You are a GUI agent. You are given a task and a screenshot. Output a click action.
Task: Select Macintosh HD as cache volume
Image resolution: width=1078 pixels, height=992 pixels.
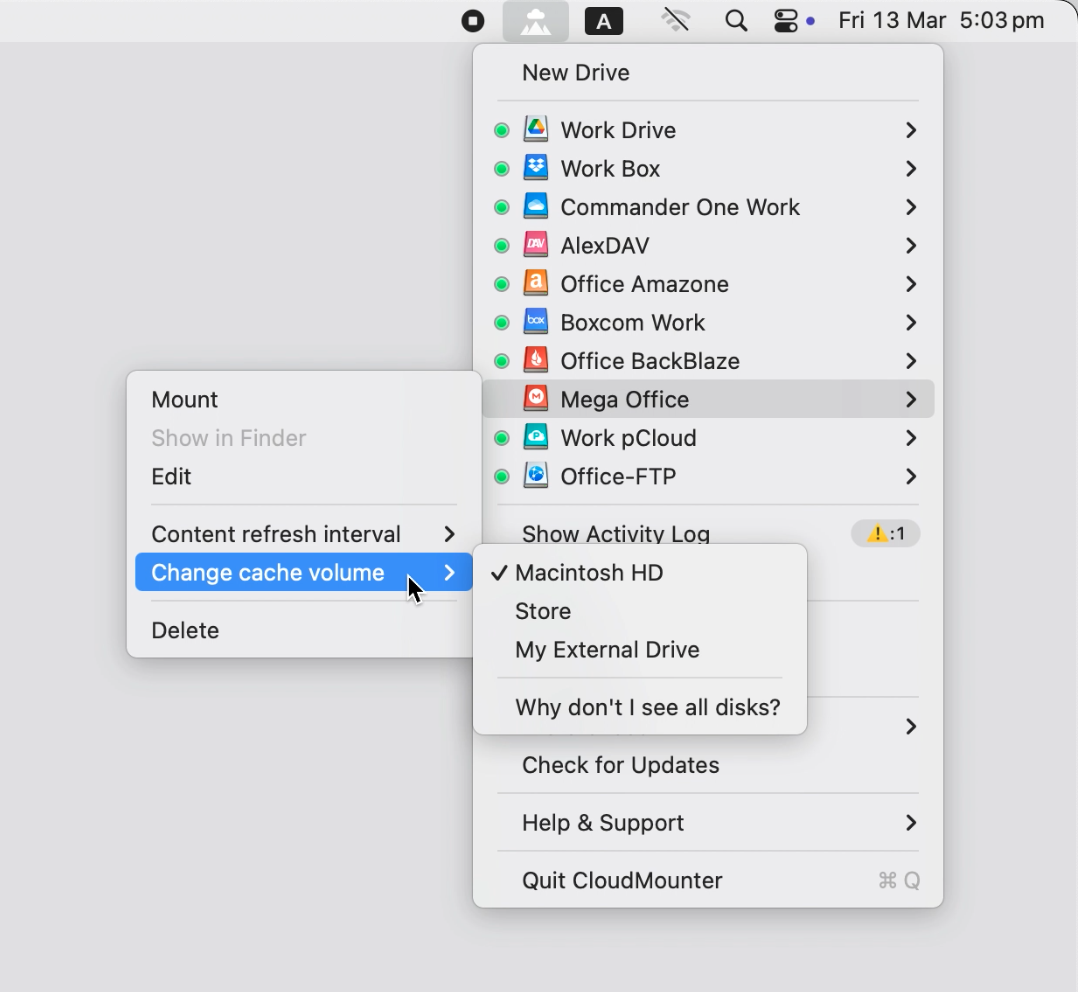(640, 573)
